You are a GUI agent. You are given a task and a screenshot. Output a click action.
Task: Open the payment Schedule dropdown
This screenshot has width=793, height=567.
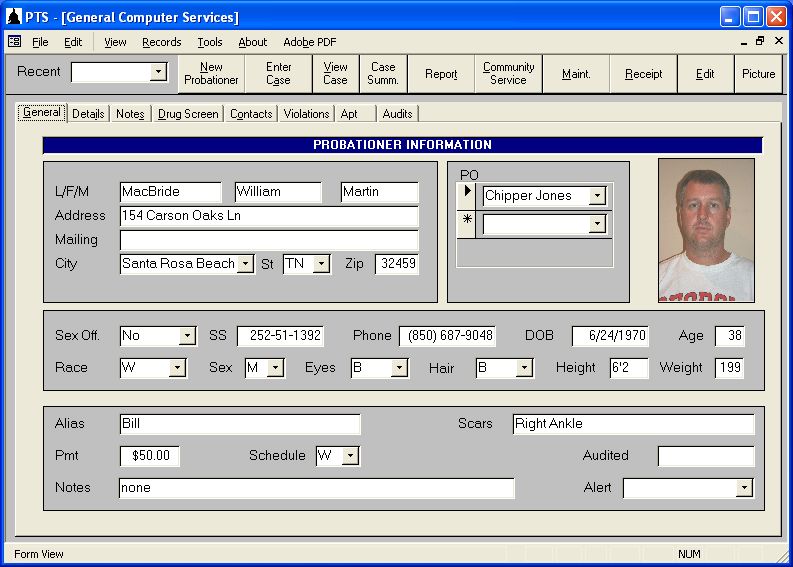350,456
